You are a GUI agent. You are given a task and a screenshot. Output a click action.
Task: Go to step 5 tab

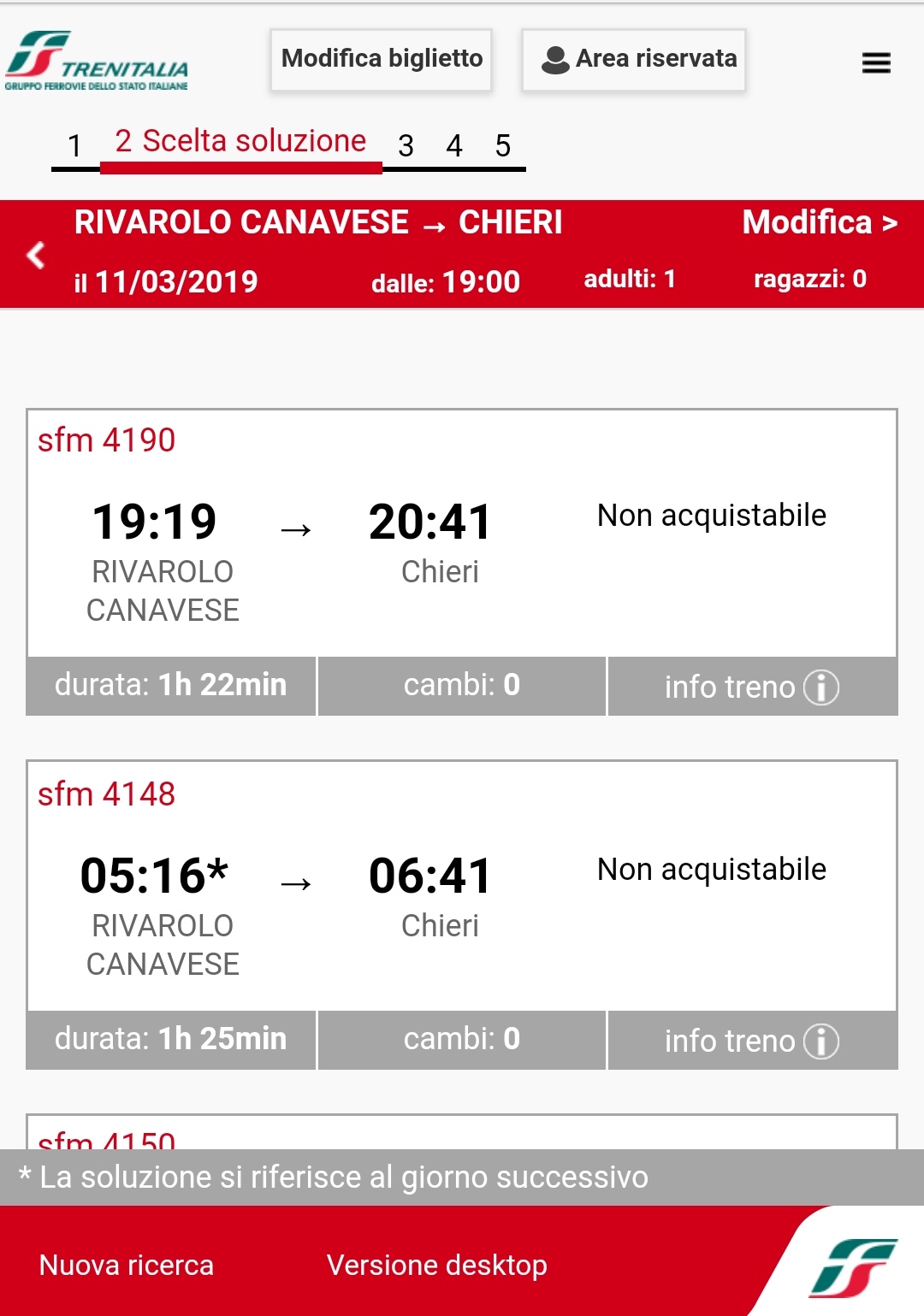(503, 145)
